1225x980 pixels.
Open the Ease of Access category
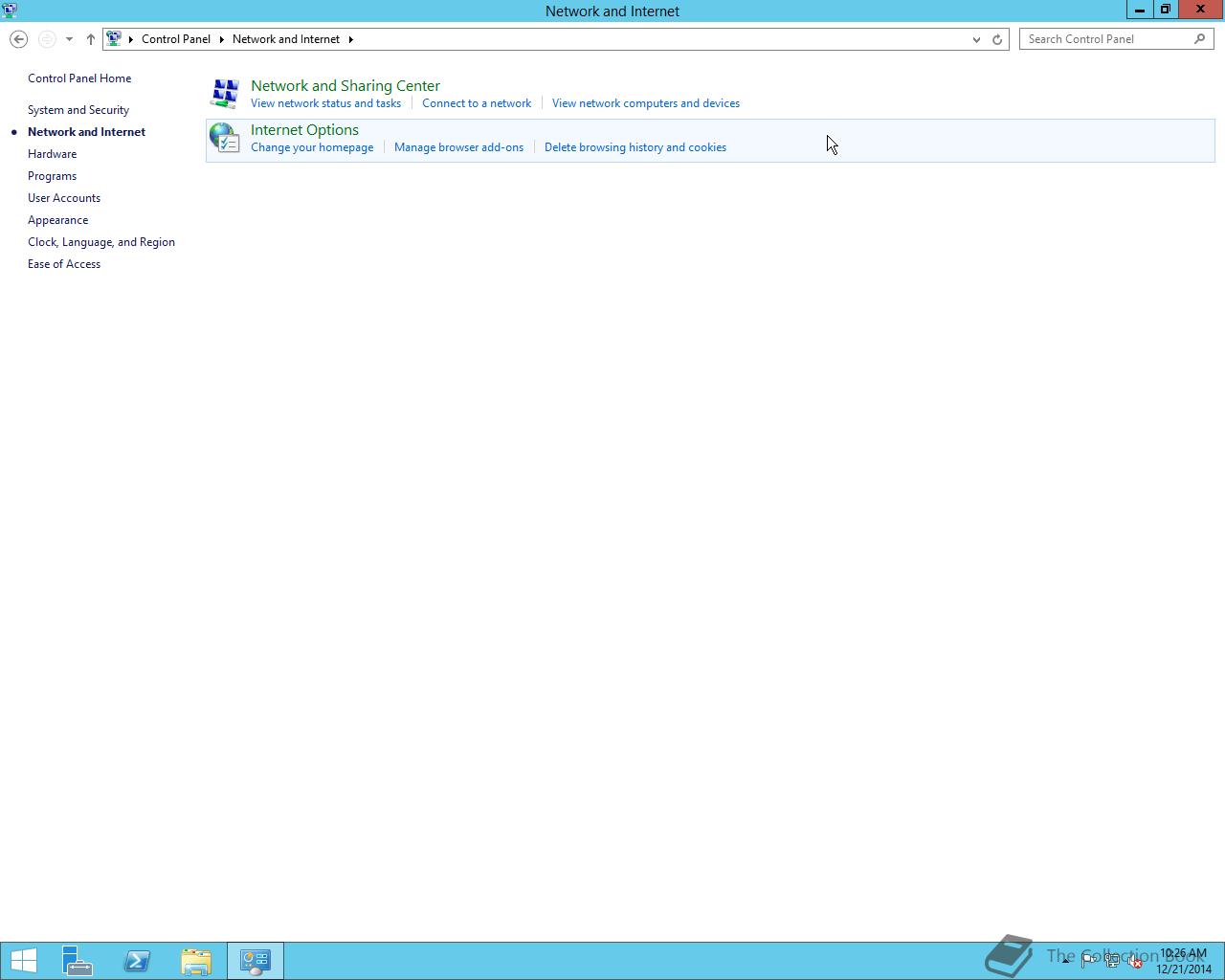64,264
